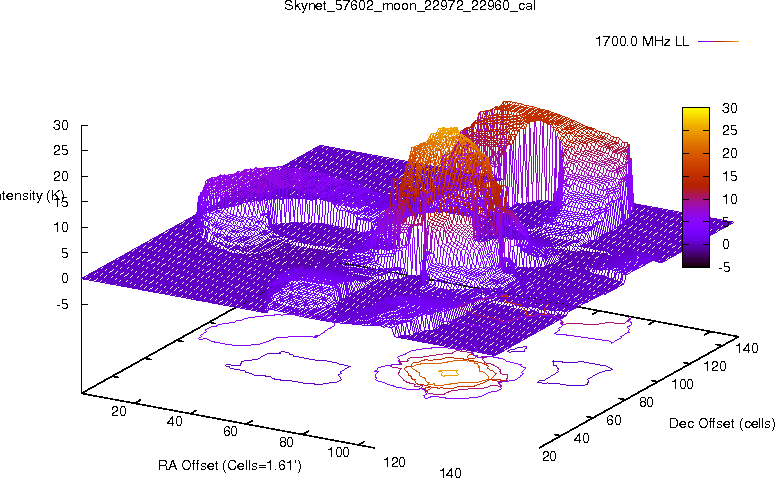The width and height of the screenshot is (775, 478).
Task: Click Dec Offset axis tick 120
Action: point(715,366)
